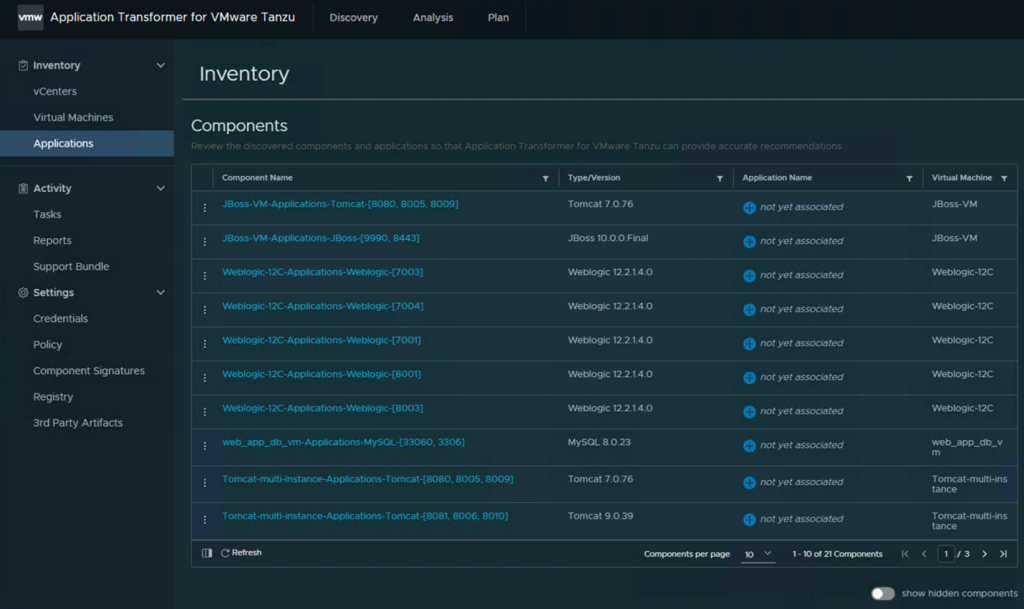Click the Settings gear icon in sidebar
Screen dimensions: 1024x609
(23, 292)
